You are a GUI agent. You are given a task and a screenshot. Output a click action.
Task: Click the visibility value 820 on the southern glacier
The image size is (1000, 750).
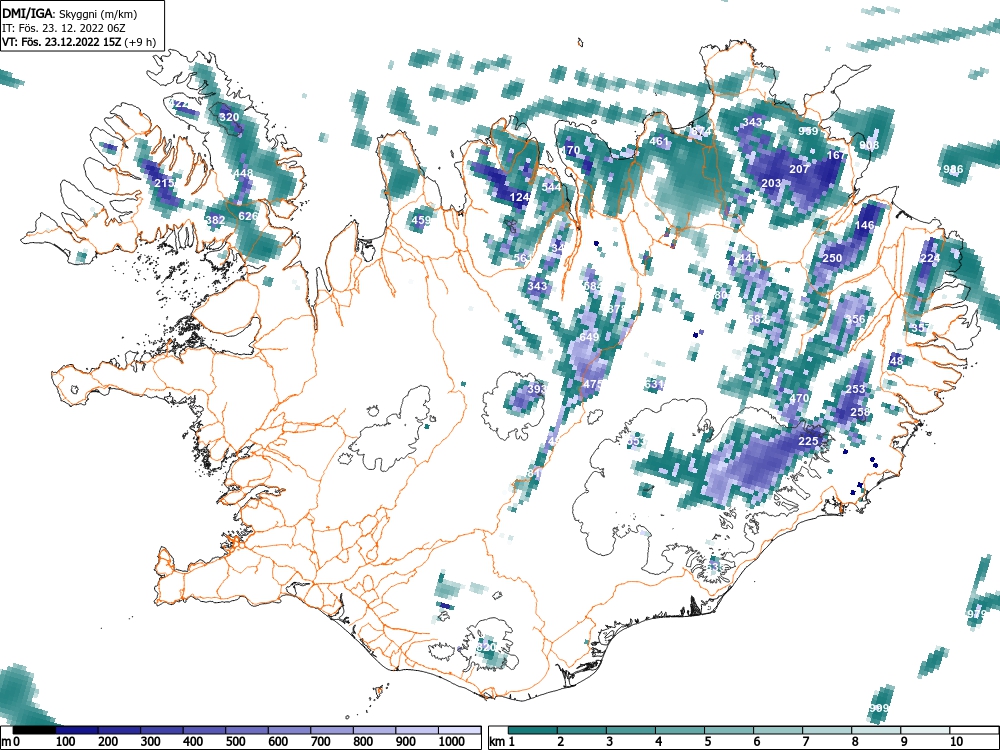tap(486, 647)
